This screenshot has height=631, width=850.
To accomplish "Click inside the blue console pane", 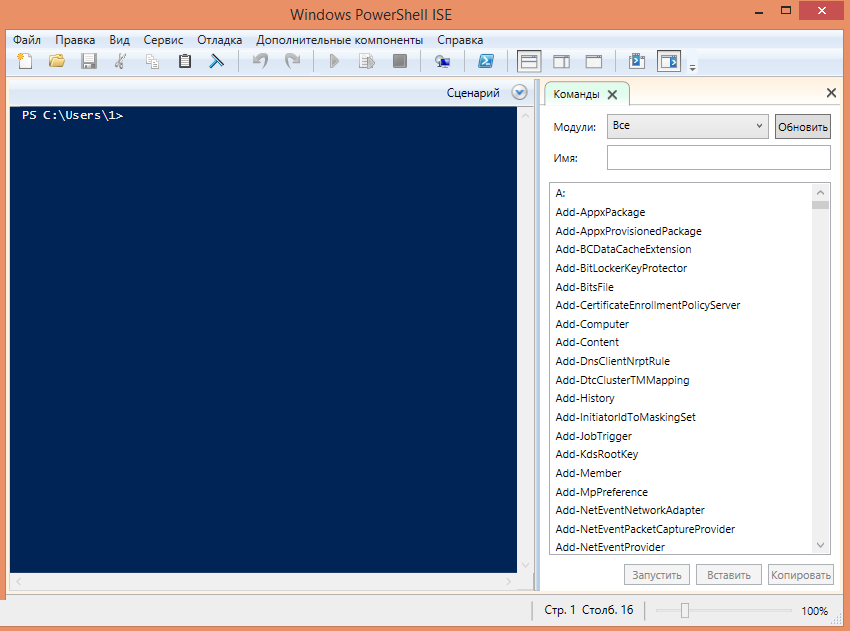I will pos(263,340).
